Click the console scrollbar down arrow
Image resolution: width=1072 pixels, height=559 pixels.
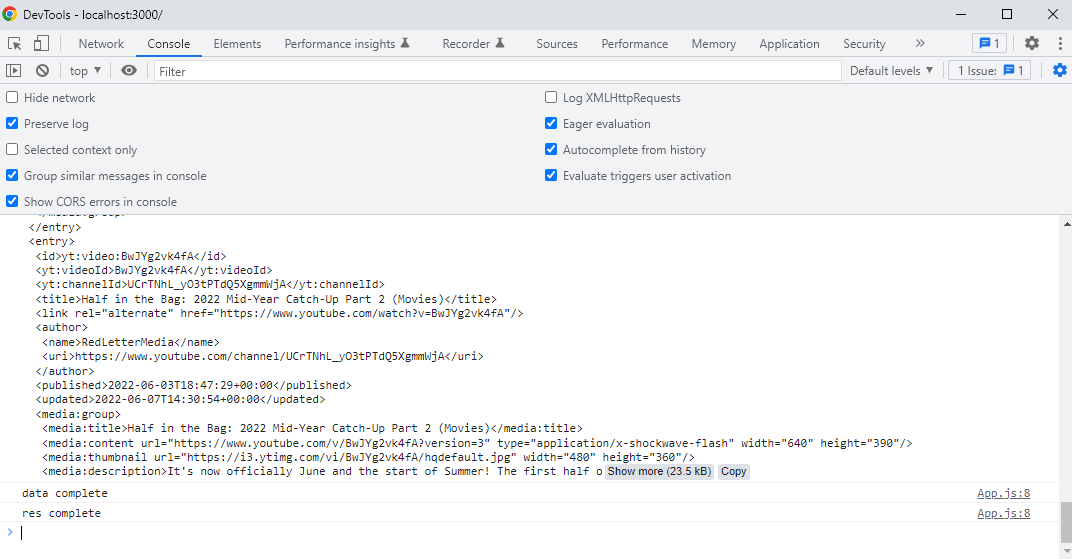(1067, 551)
